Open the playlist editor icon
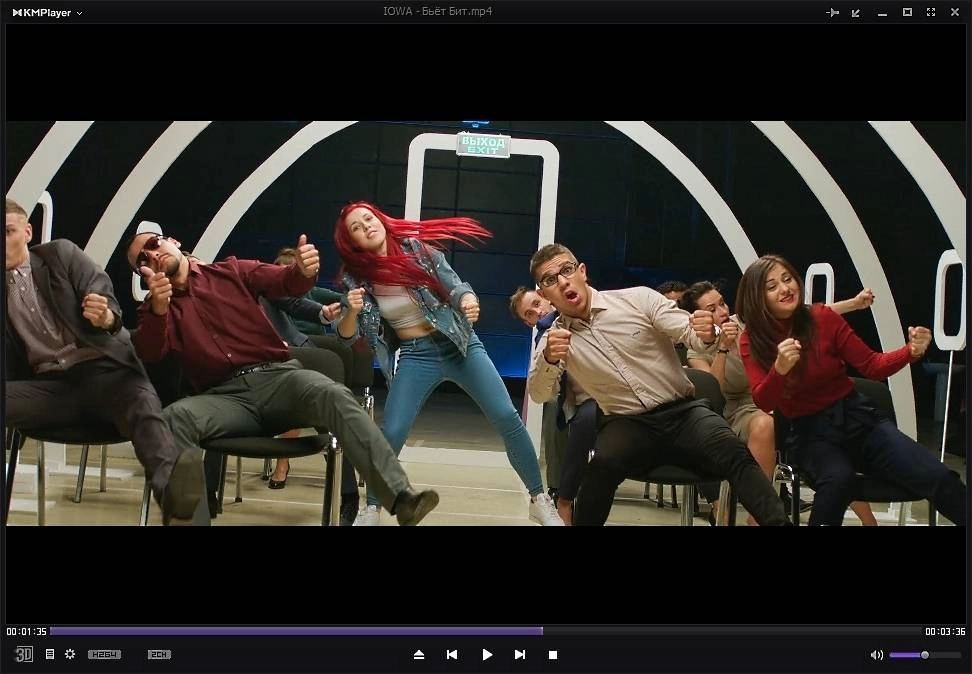Screen dimensions: 972x674 pos(50,654)
